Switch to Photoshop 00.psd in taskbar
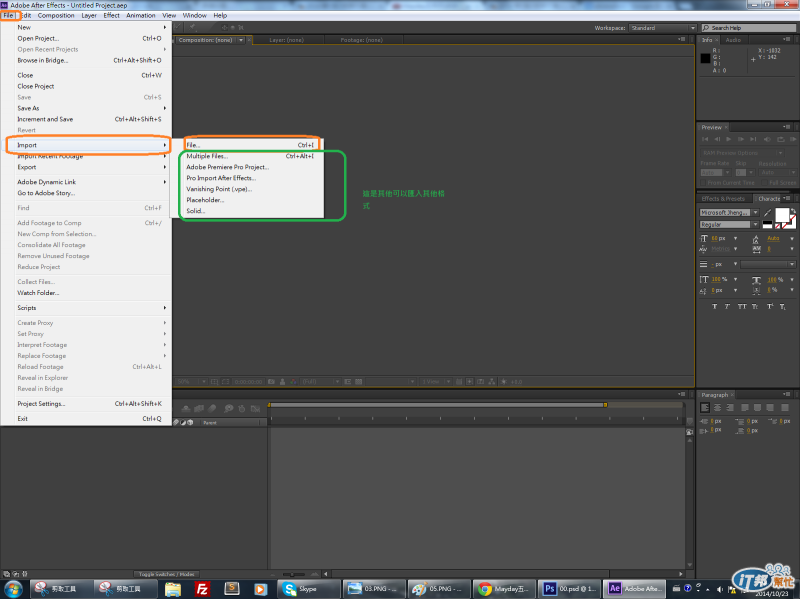Image resolution: width=800 pixels, height=599 pixels. pyautogui.click(x=568, y=589)
